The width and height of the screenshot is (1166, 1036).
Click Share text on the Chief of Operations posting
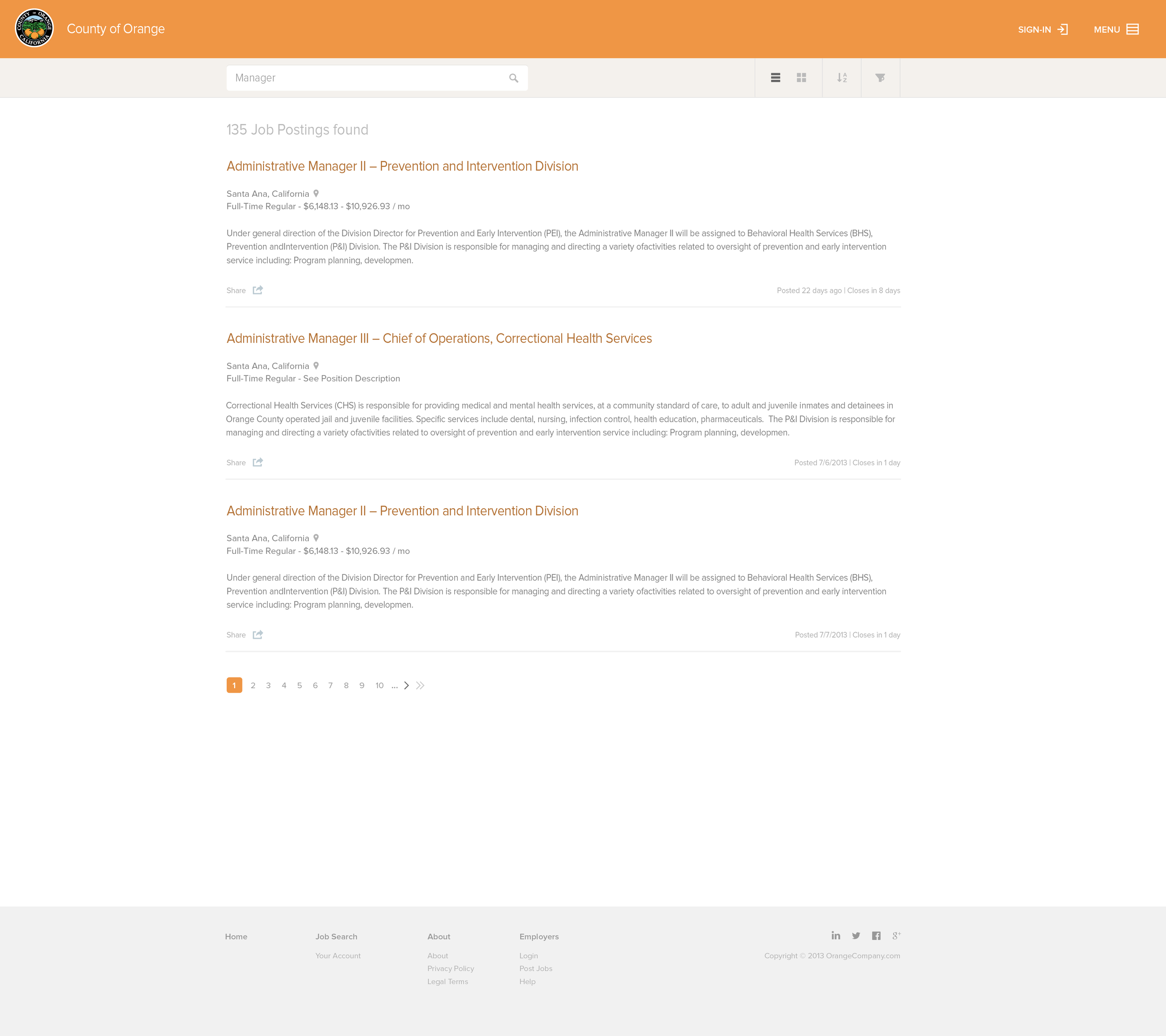point(236,463)
